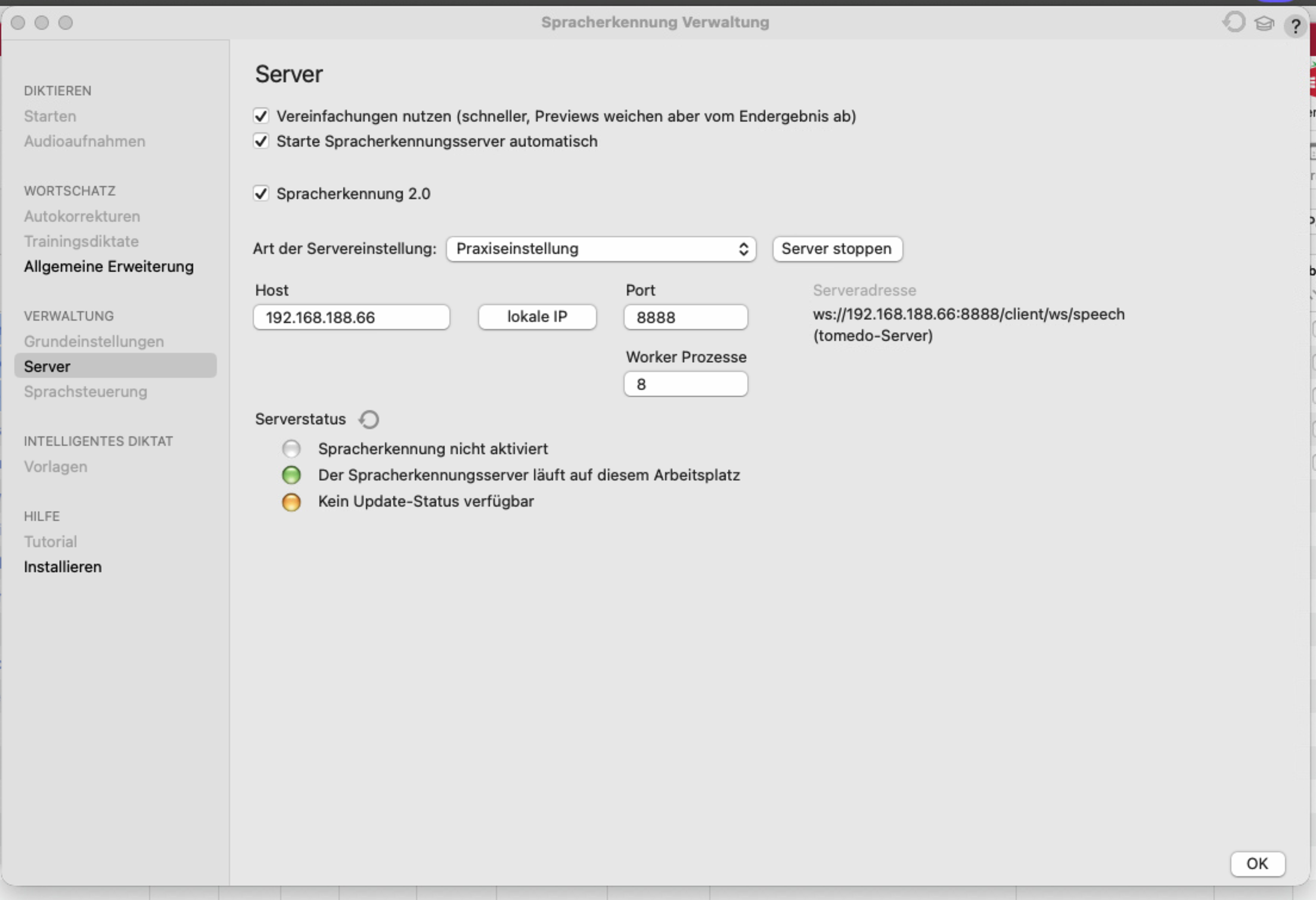This screenshot has height=900, width=1316.
Task: Click the refresh icon in title bar
Action: tap(1234, 23)
